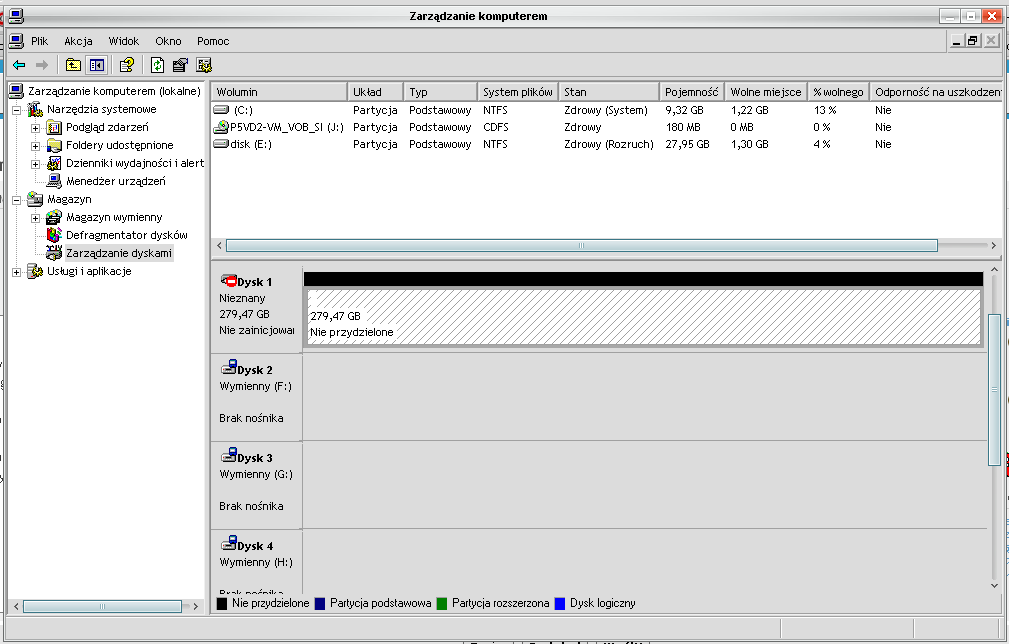Viewport: 1009px width, 644px height.
Task: Click the volume list horizontal scrollbar thumb
Action: [x=582, y=245]
